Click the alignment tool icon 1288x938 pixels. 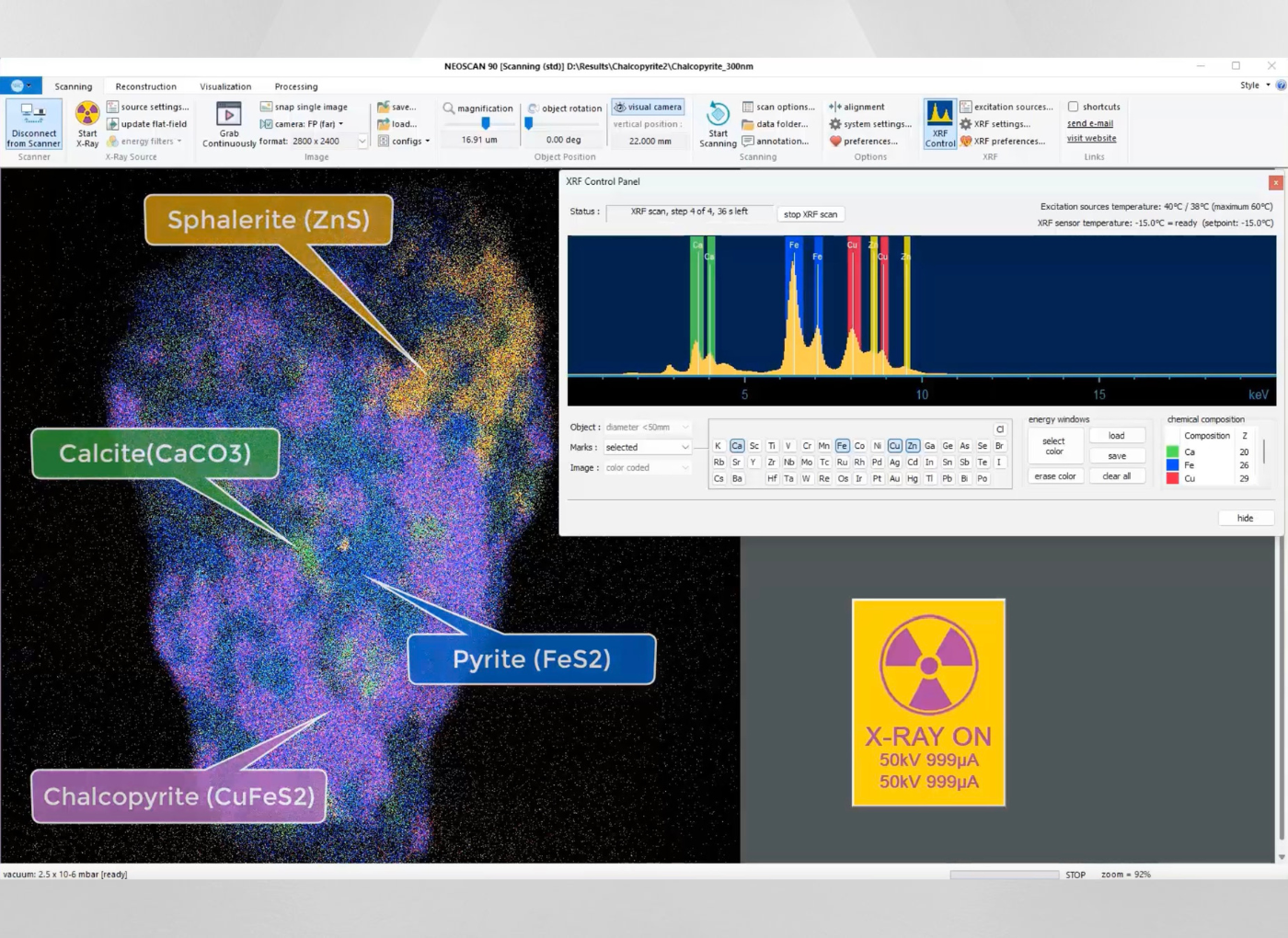[x=835, y=107]
